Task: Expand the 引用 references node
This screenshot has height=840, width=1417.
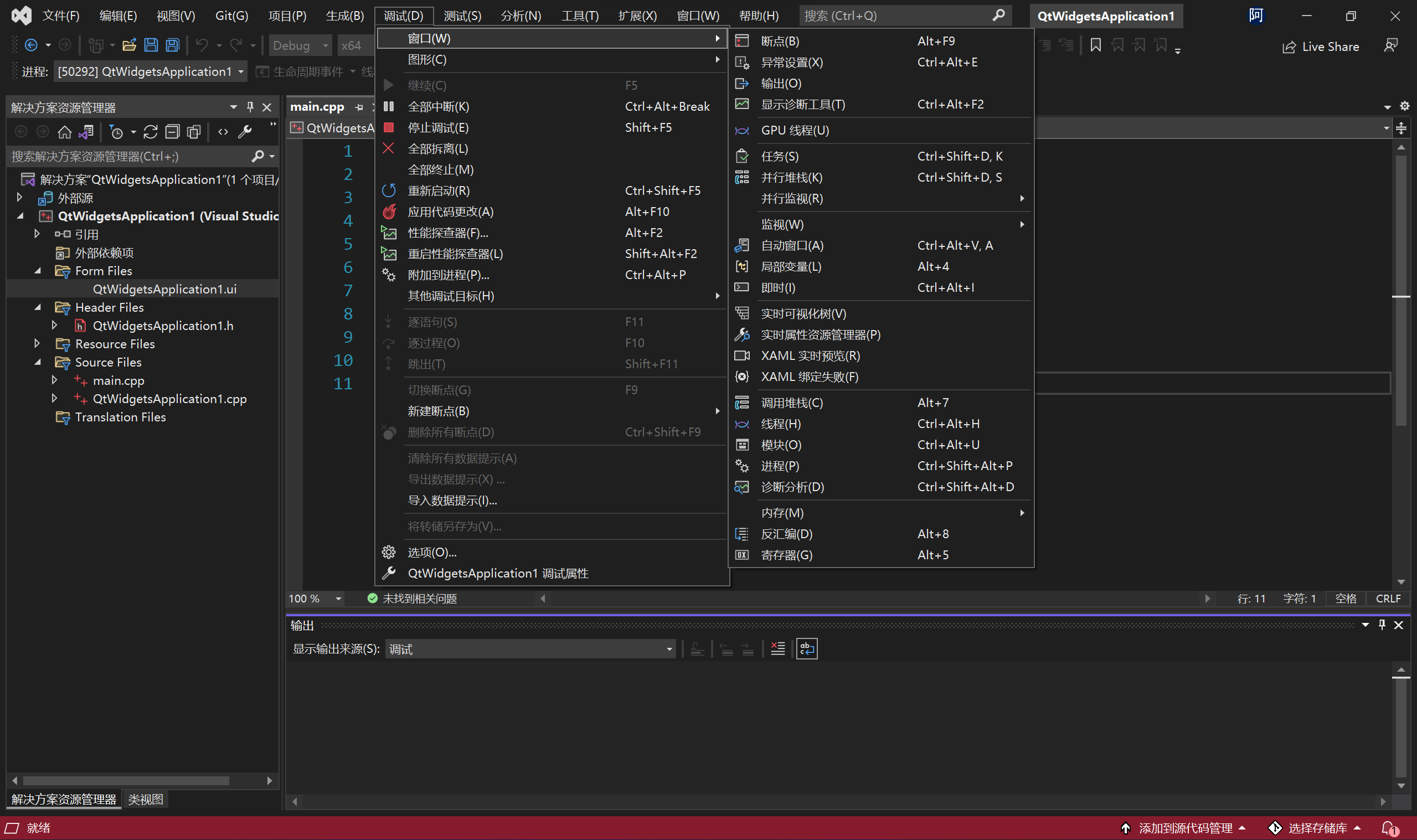Action: tap(37, 234)
